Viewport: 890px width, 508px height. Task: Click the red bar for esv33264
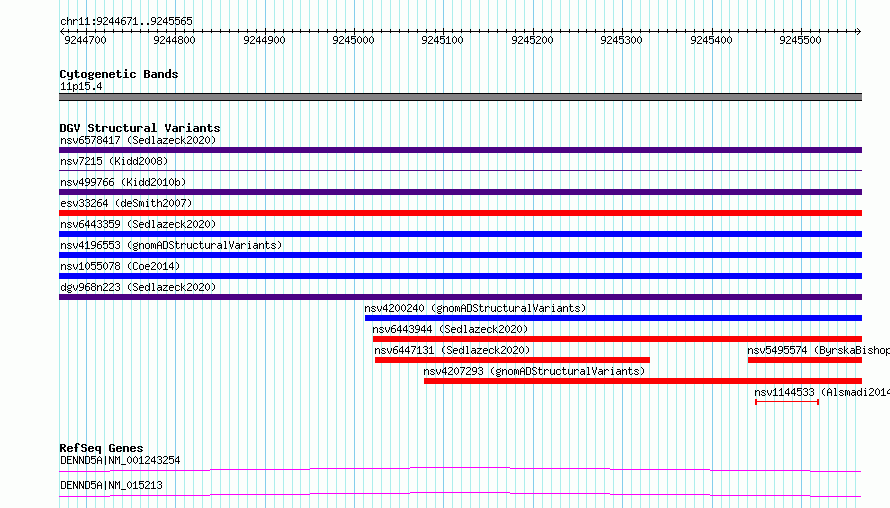pos(460,213)
